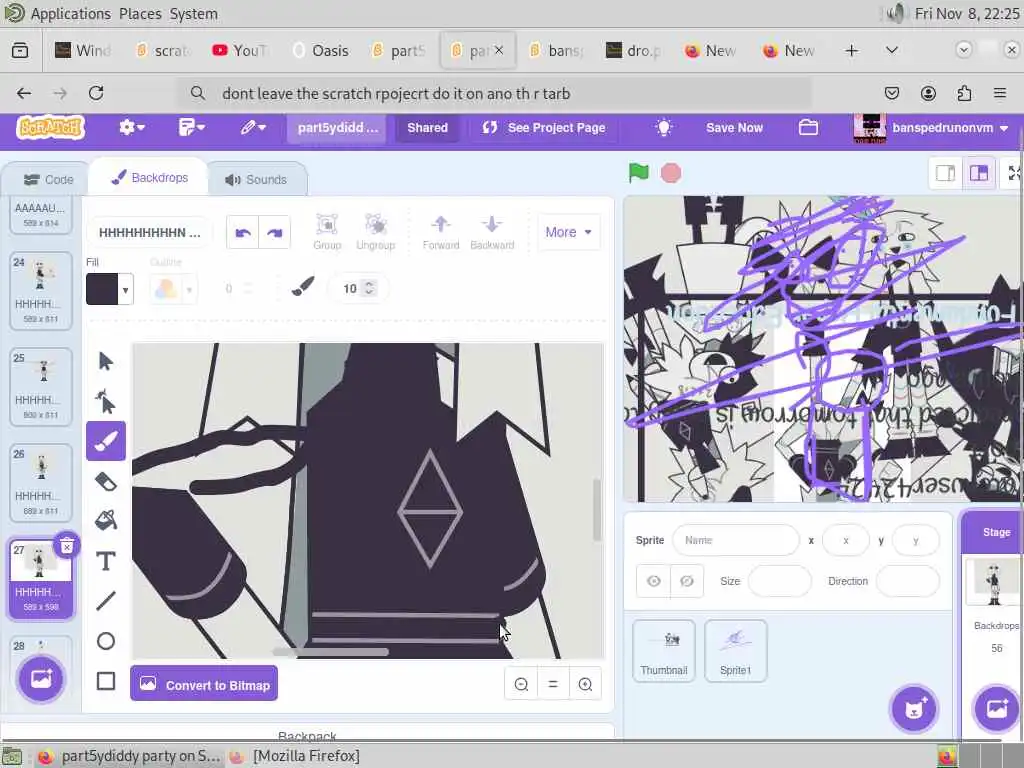Select the Reshape tool
This screenshot has height=768, width=1024.
106,402
